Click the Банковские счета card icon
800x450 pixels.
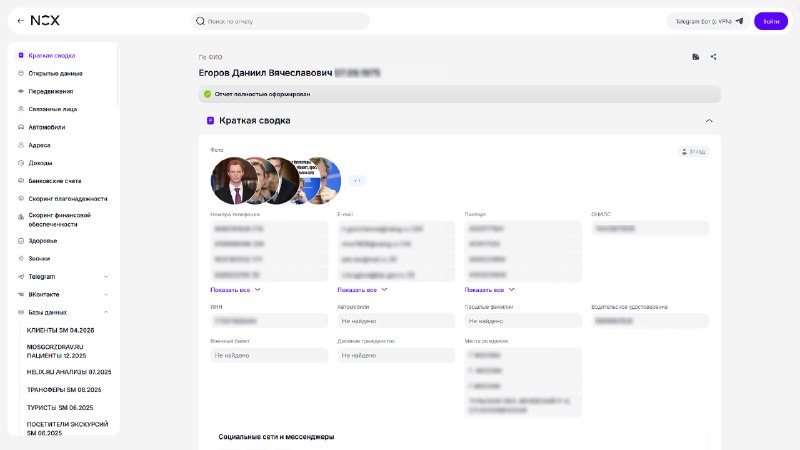pyautogui.click(x=21, y=181)
